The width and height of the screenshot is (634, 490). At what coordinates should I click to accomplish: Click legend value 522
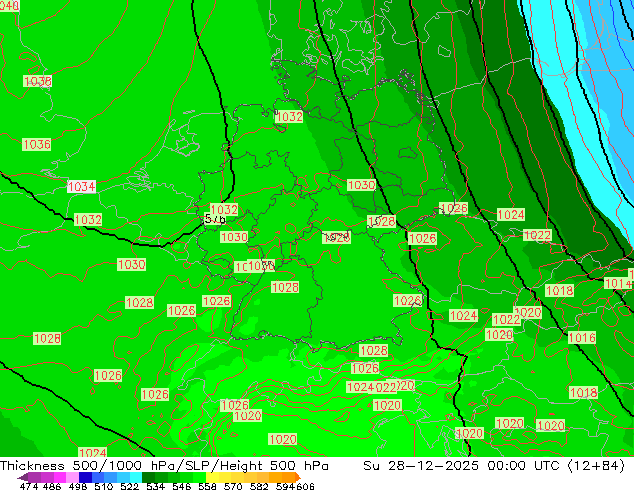129,486
